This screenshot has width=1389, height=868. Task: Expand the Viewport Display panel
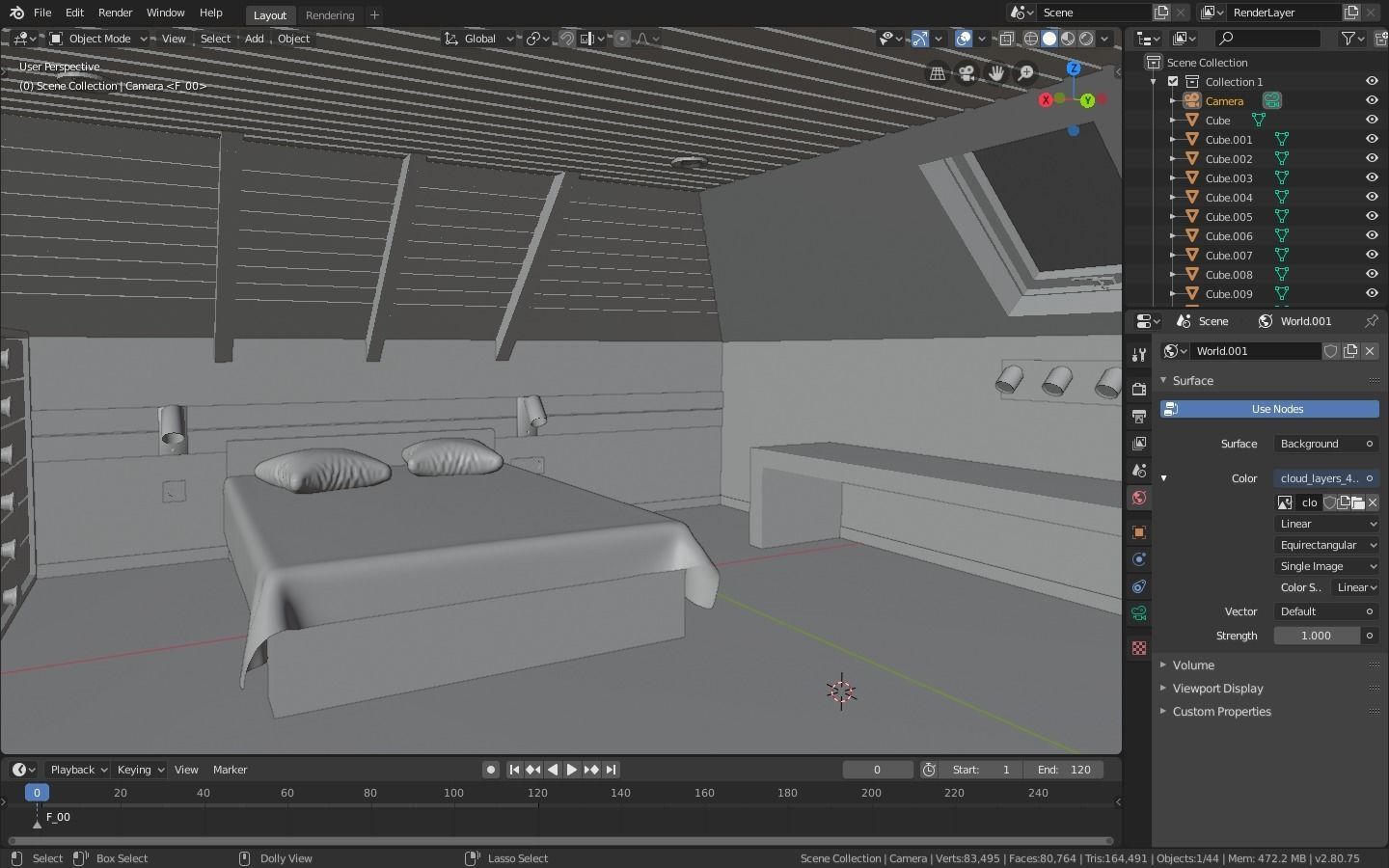click(1217, 689)
